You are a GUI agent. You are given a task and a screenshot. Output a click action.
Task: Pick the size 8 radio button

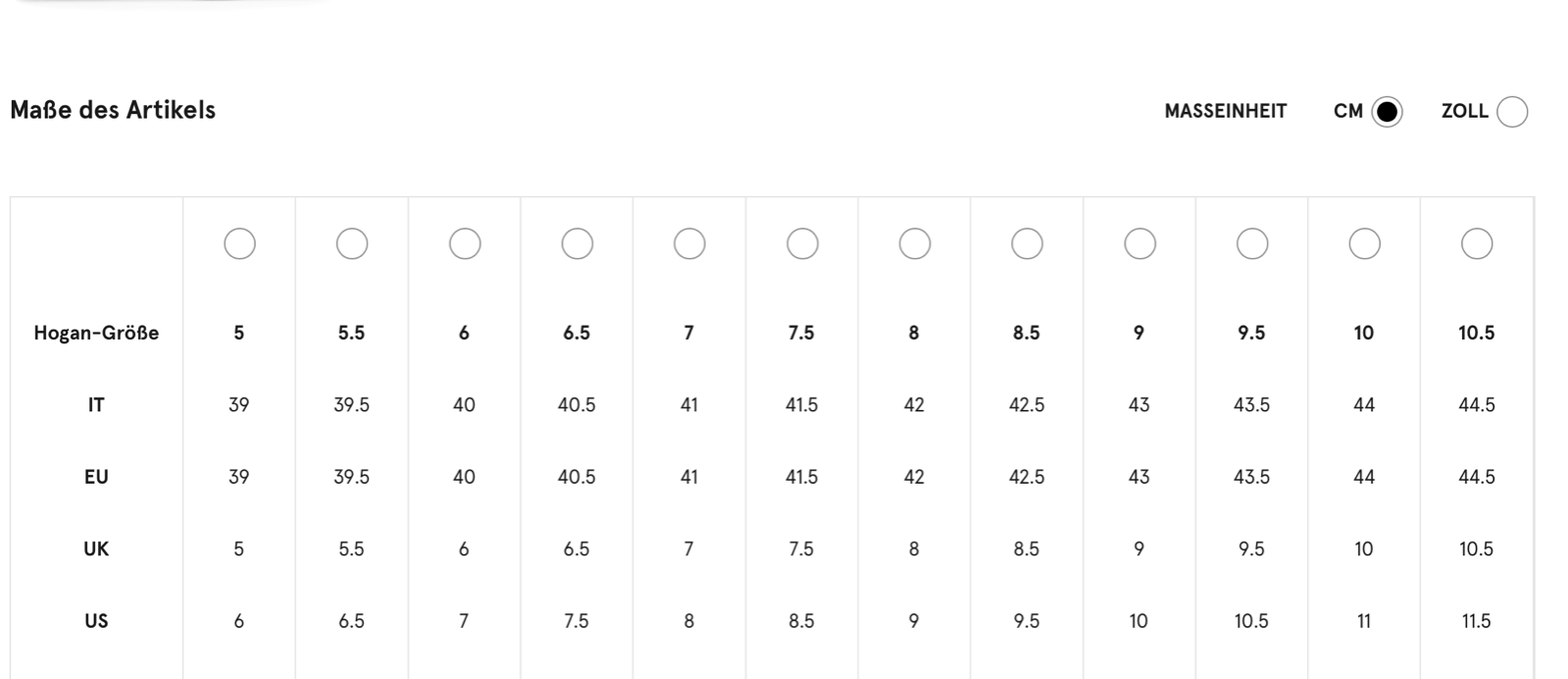pyautogui.click(x=914, y=243)
